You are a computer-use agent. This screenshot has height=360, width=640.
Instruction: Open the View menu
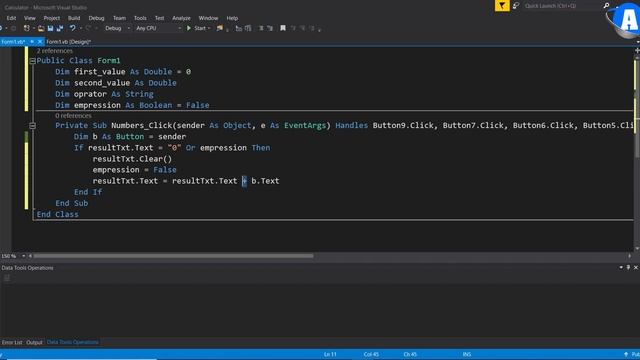30,18
